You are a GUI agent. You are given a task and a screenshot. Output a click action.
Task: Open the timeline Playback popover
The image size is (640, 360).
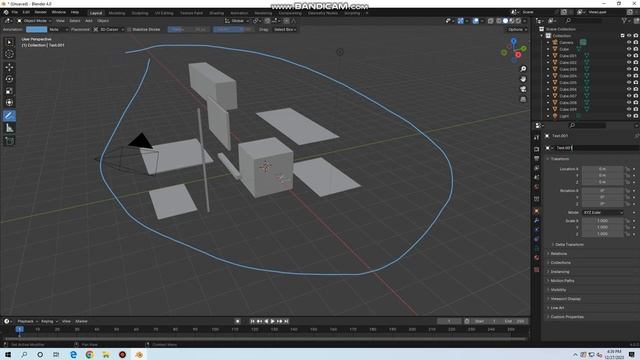[x=27, y=321]
